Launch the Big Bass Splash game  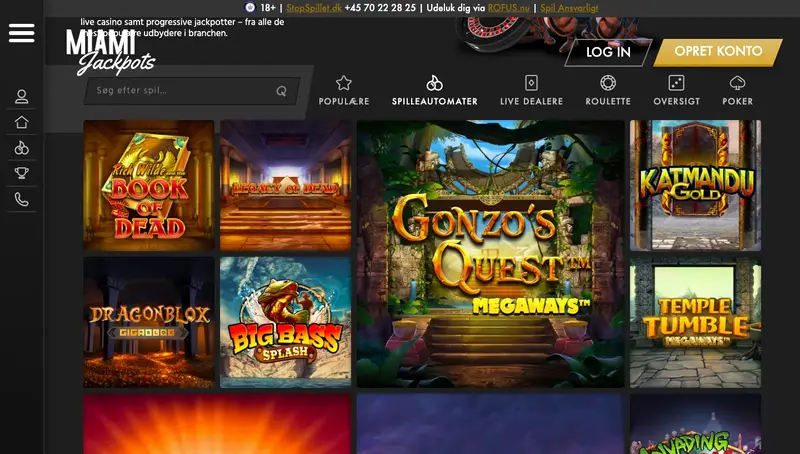point(286,322)
